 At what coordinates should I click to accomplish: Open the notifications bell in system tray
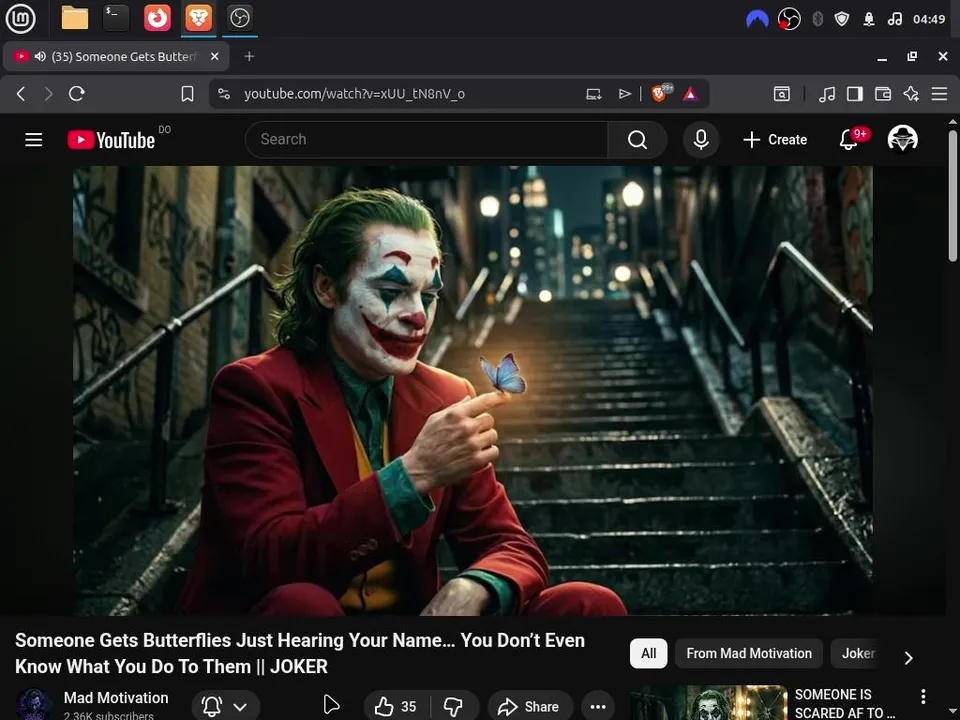pyautogui.click(x=869, y=19)
